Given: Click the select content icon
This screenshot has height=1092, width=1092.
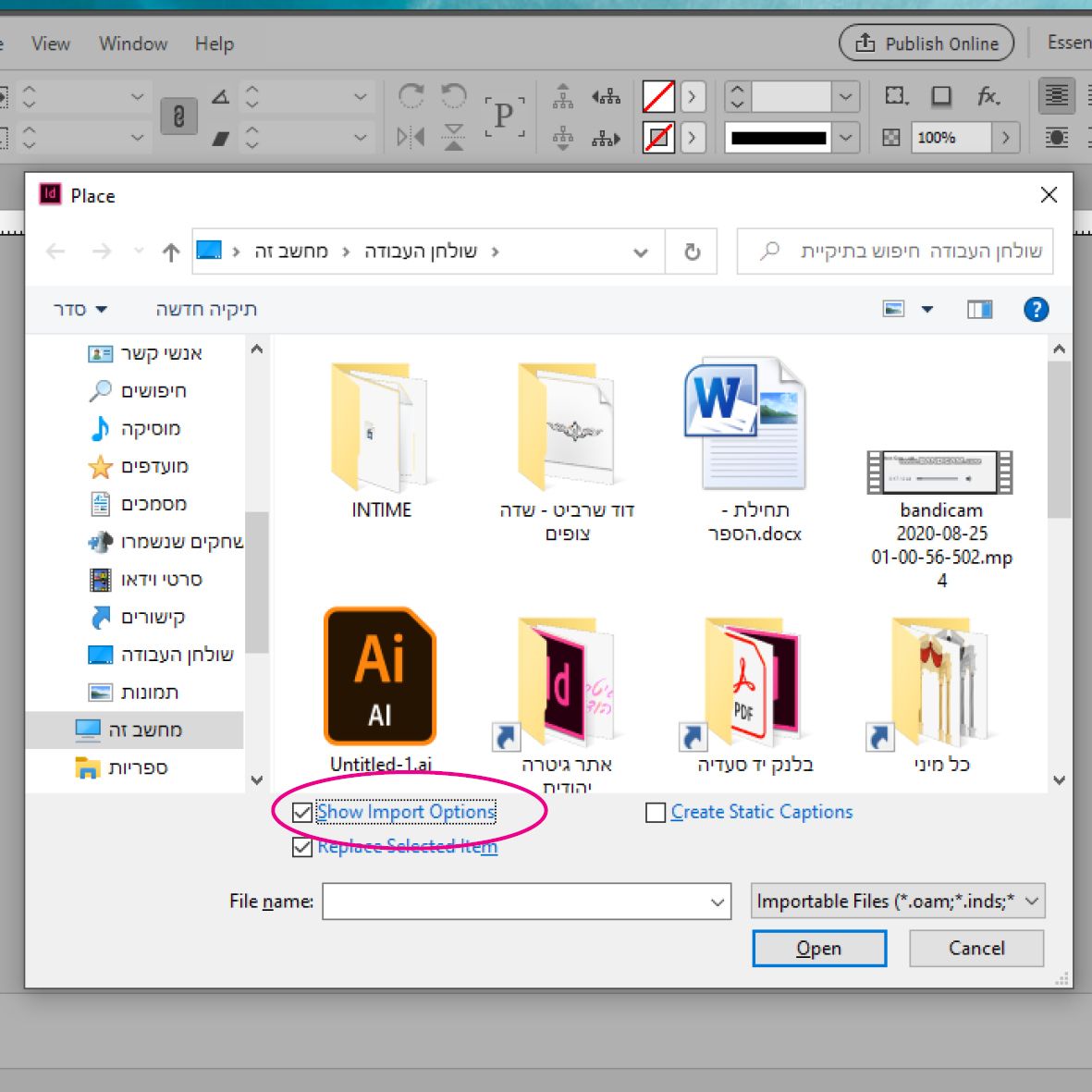Looking at the screenshot, I should tap(563, 137).
